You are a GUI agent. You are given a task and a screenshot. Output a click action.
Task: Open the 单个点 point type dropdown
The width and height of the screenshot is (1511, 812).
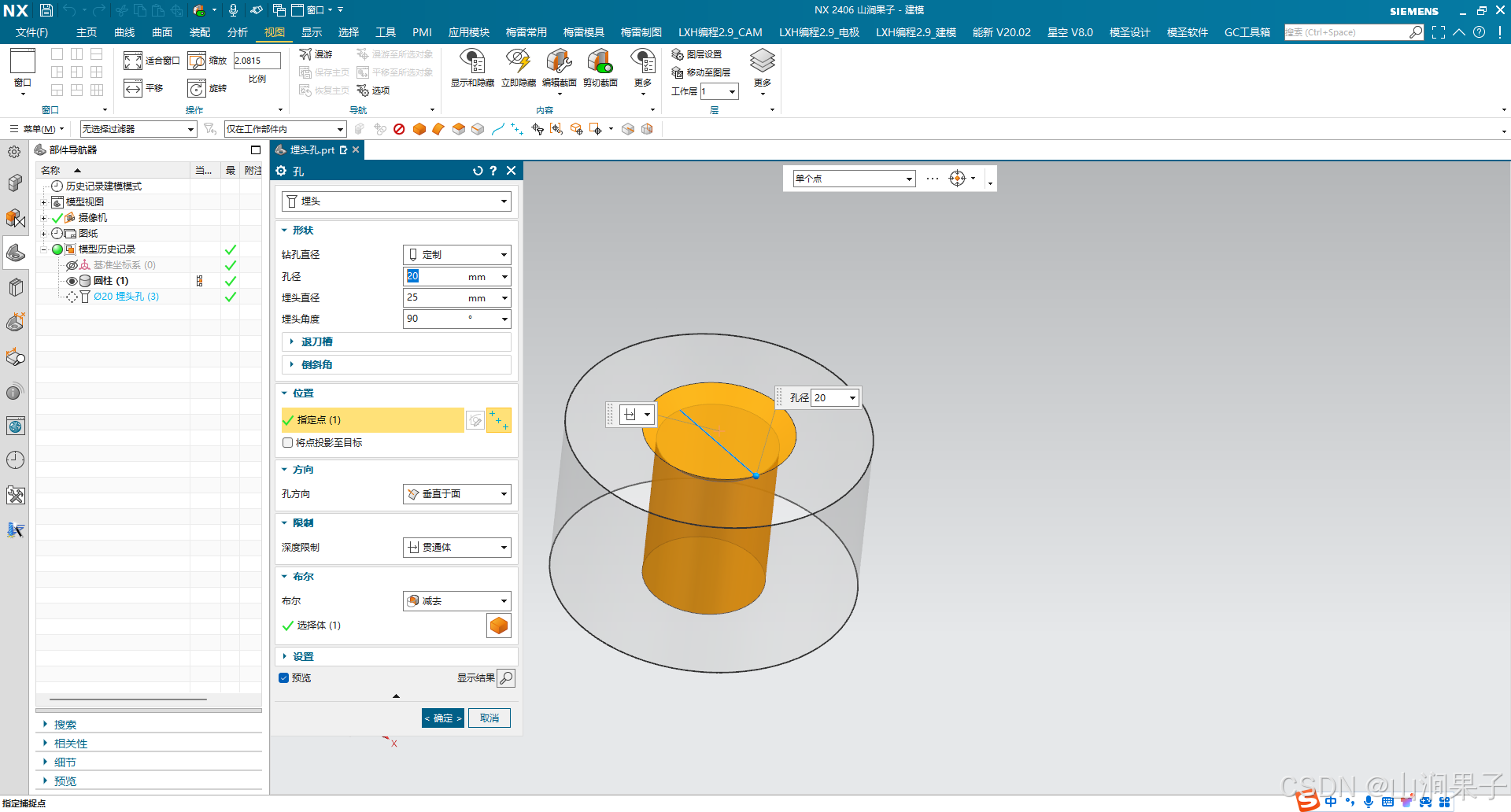tap(854, 179)
